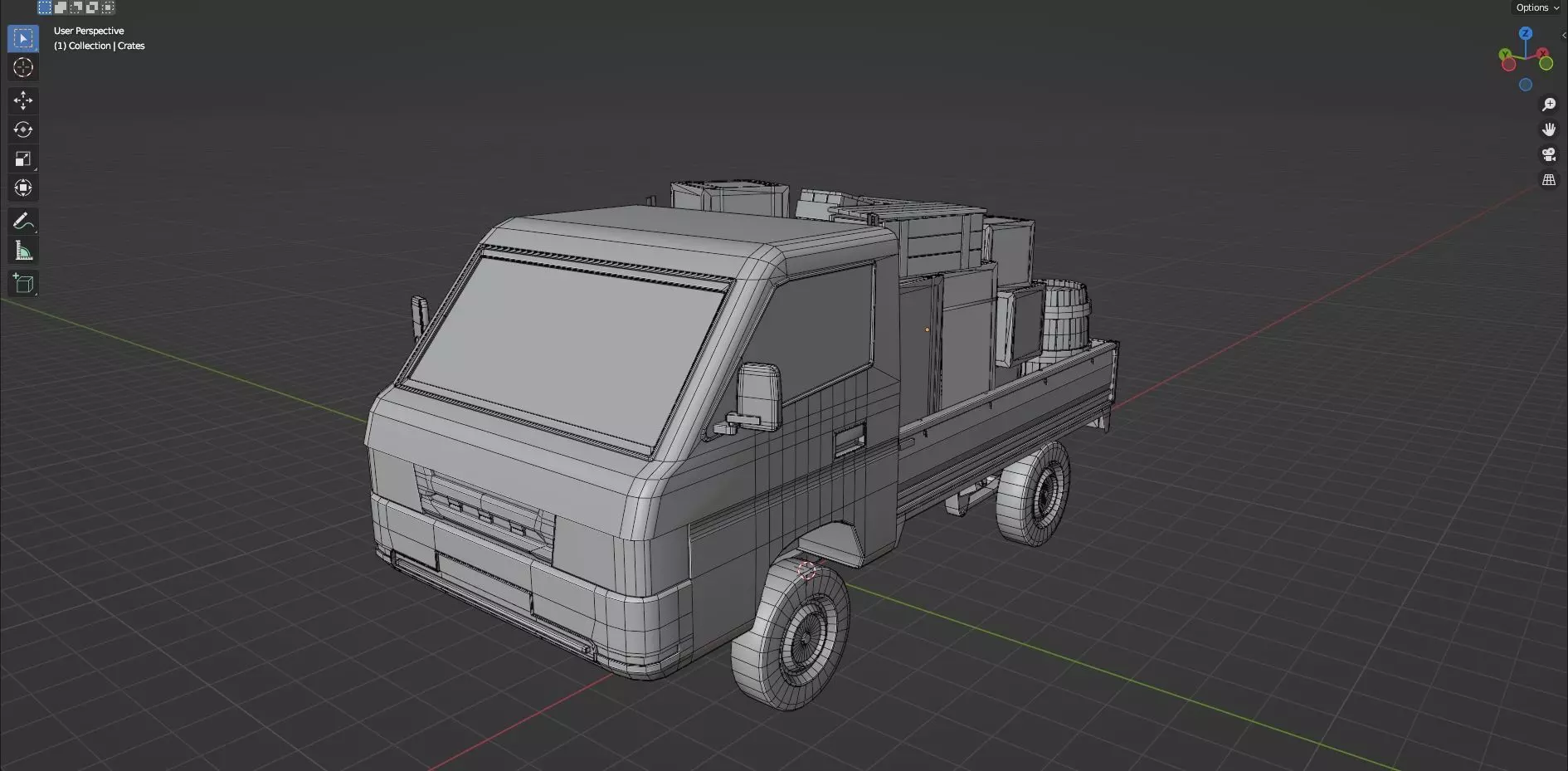Viewport: 1568px width, 771px height.
Task: Toggle the camera view button
Action: [x=1548, y=154]
